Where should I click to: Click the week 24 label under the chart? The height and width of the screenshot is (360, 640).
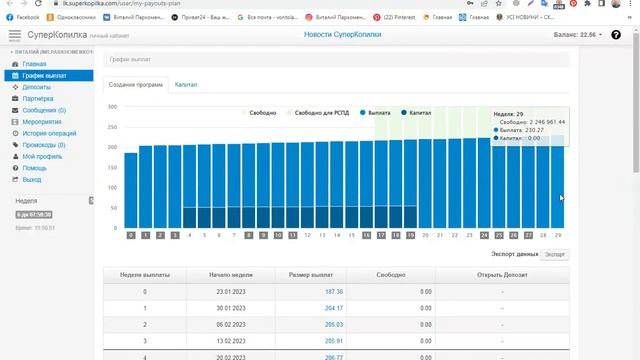pos(484,236)
